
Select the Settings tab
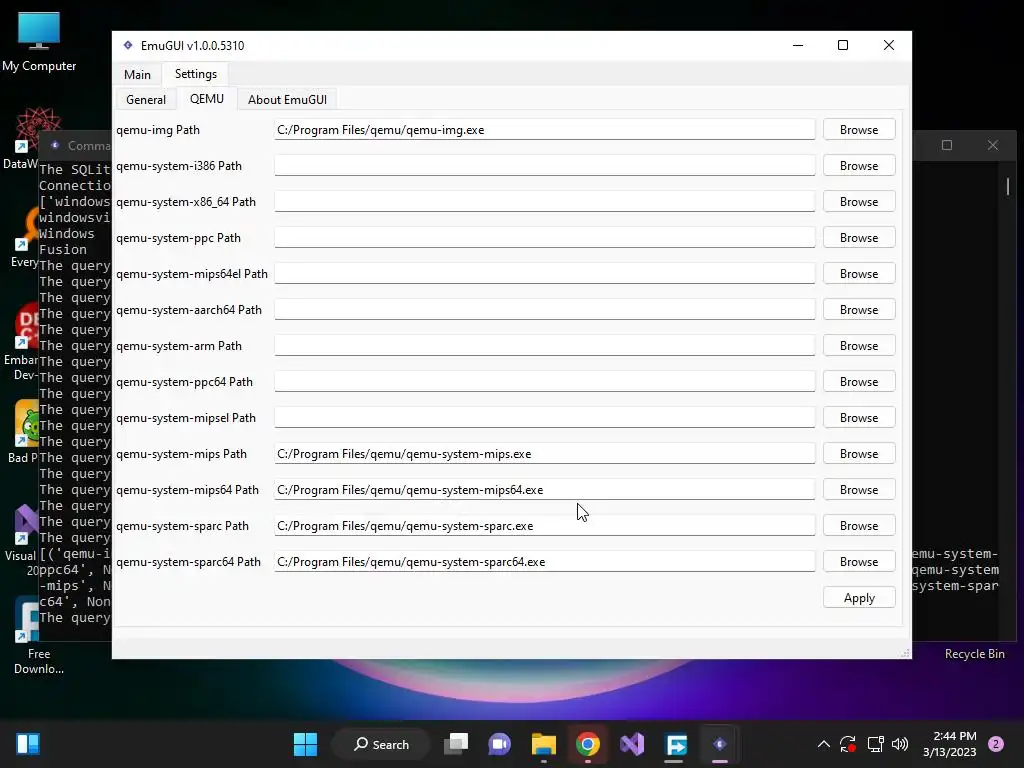(196, 74)
